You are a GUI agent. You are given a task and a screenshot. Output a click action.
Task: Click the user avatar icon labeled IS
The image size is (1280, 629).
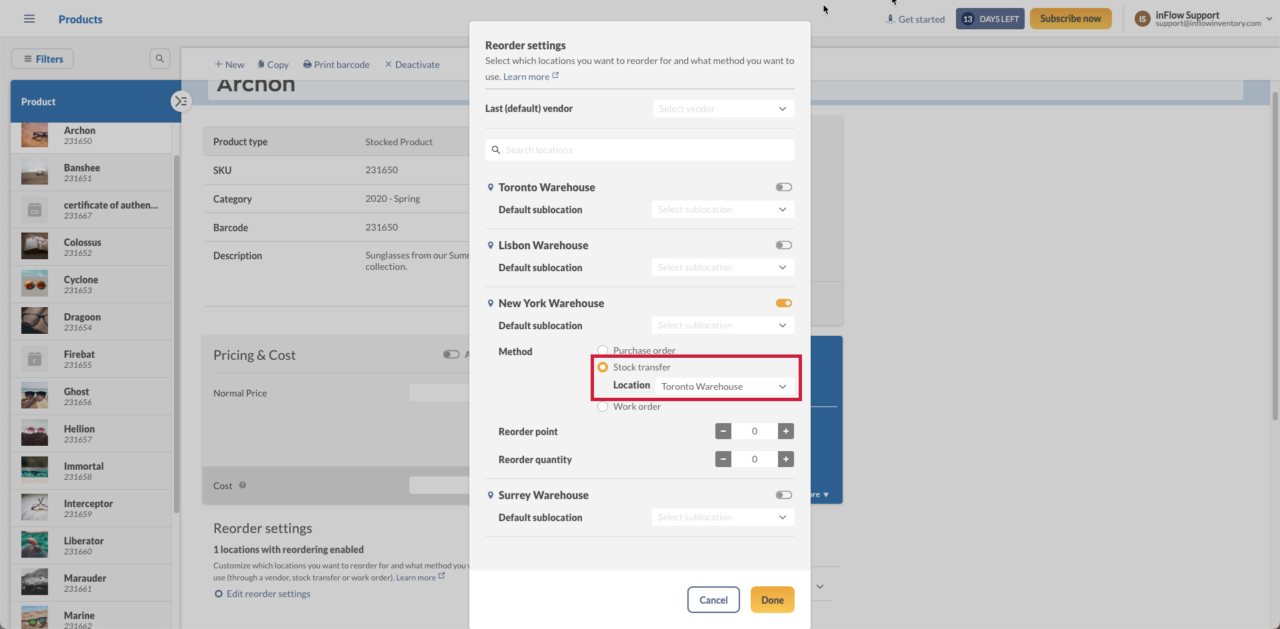point(1142,19)
